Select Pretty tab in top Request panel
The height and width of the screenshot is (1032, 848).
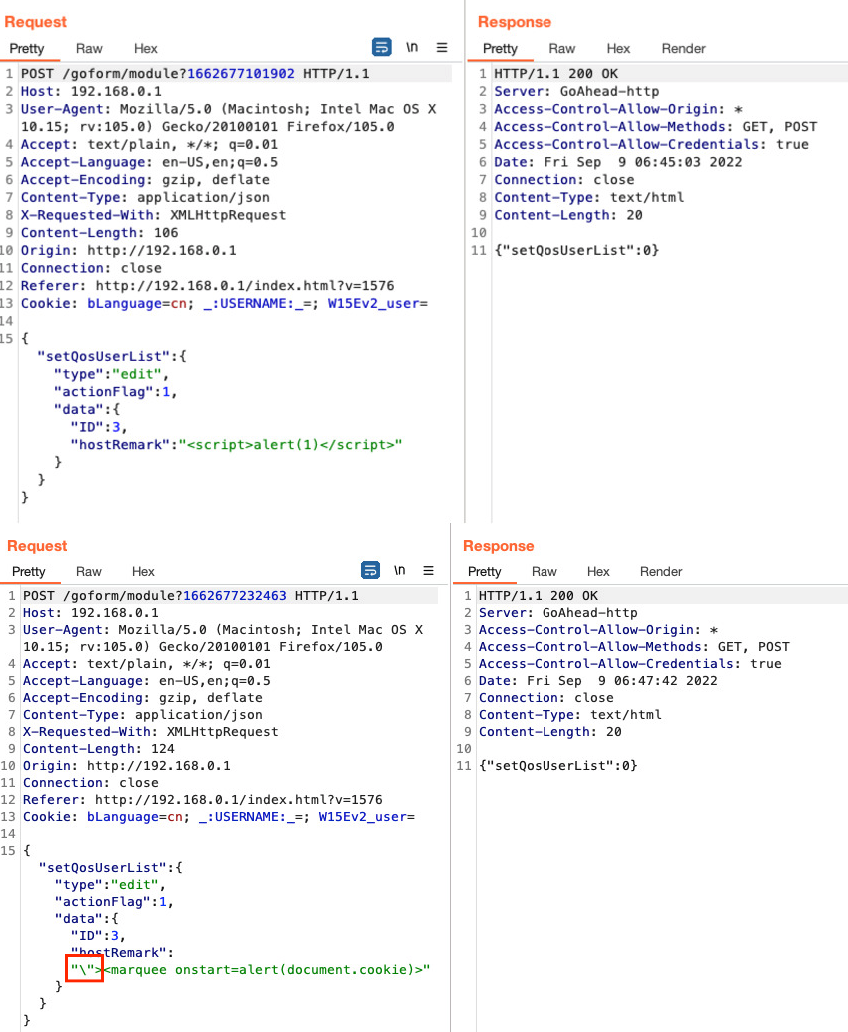(x=27, y=49)
